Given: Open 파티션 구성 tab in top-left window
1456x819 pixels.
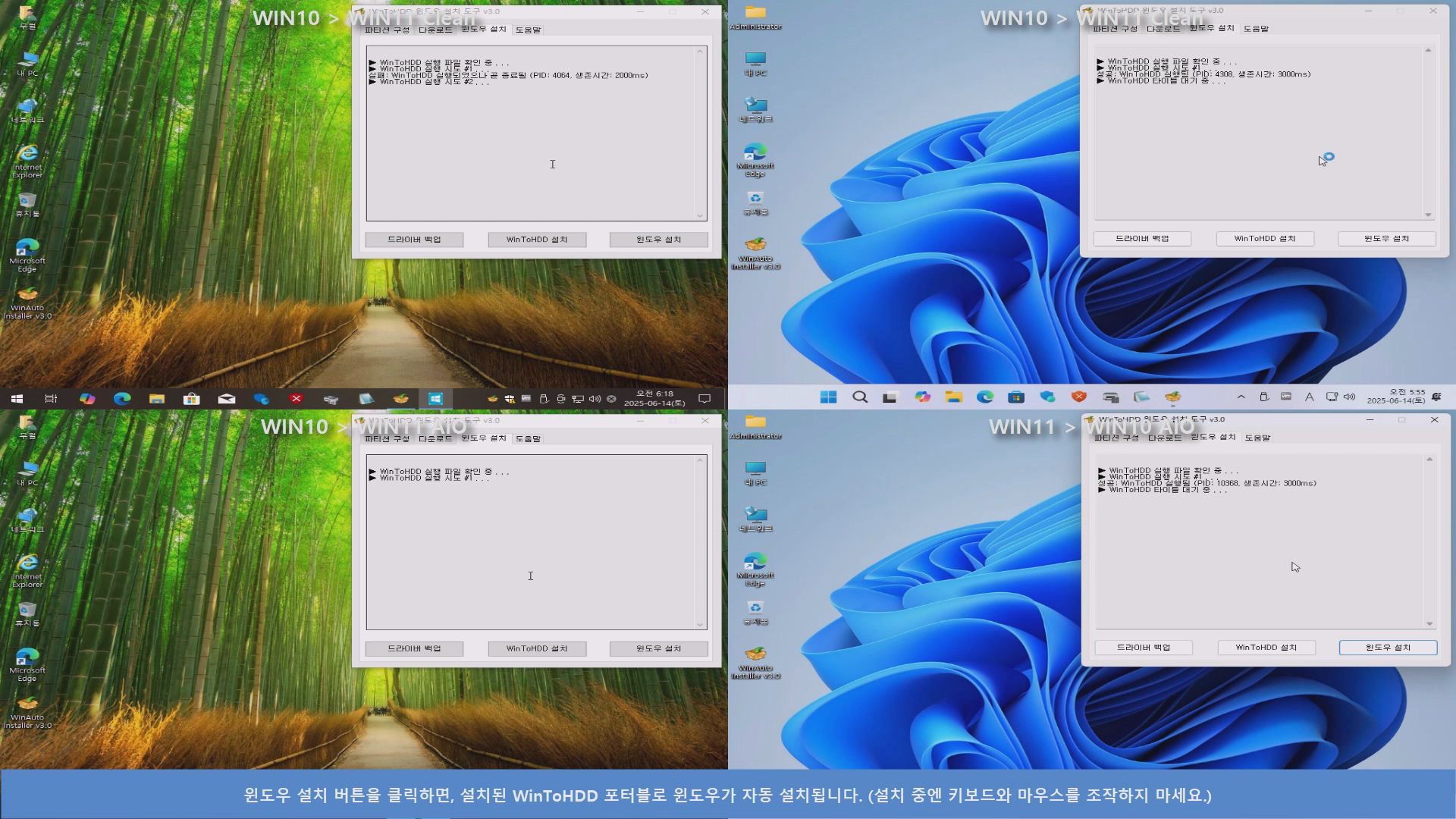Looking at the screenshot, I should coord(387,30).
